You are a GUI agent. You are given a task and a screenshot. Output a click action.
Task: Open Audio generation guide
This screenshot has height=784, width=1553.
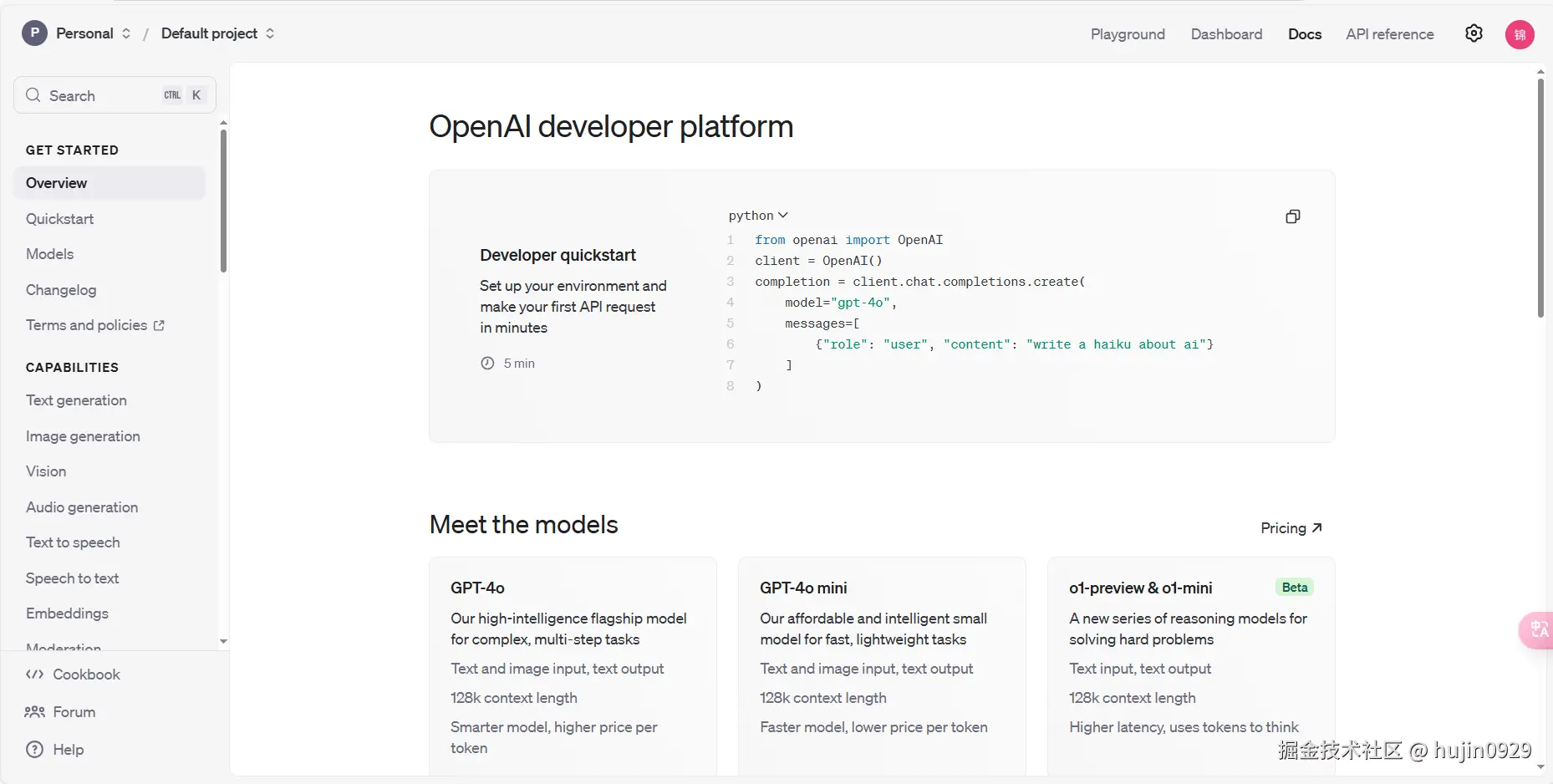(82, 507)
